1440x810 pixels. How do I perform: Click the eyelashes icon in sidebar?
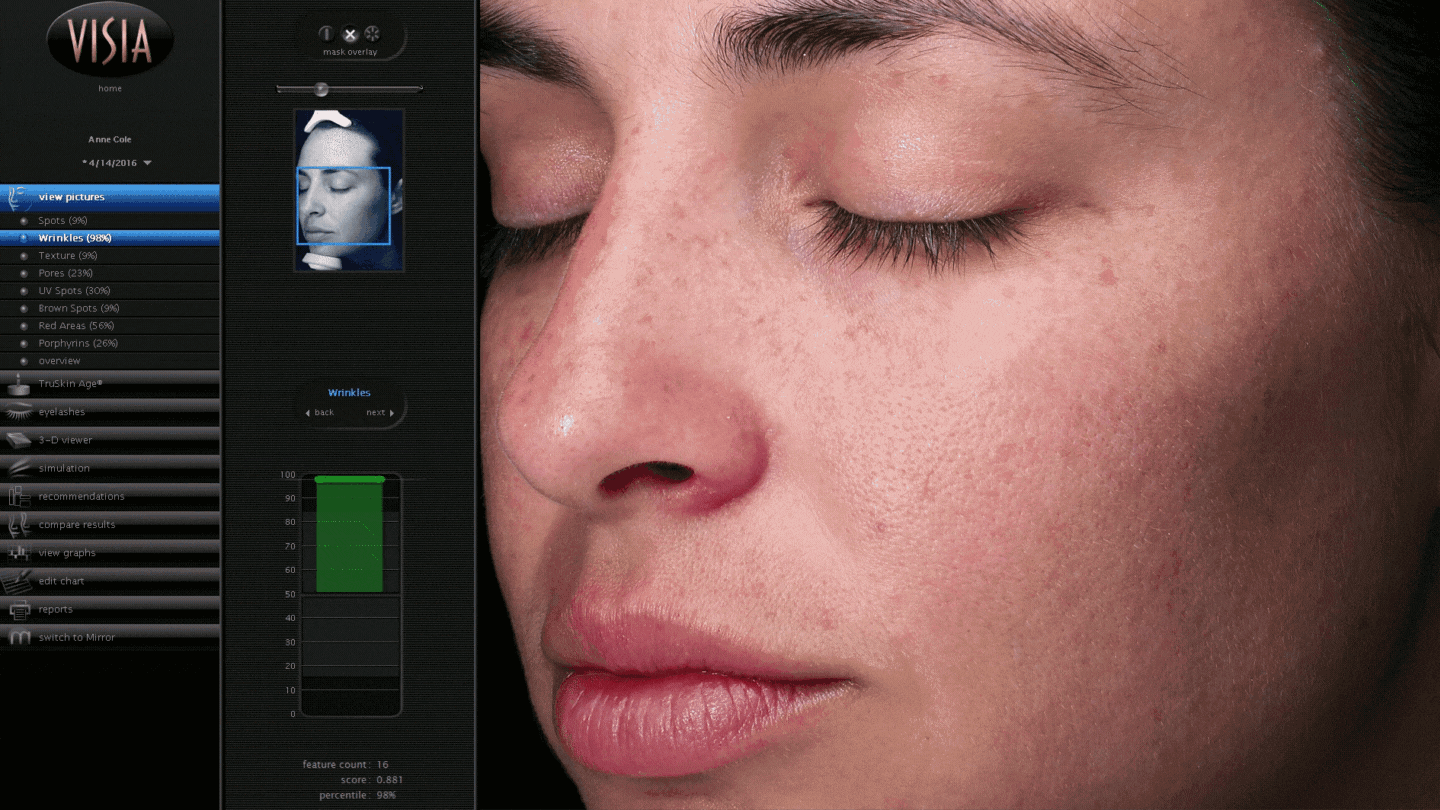pos(18,412)
